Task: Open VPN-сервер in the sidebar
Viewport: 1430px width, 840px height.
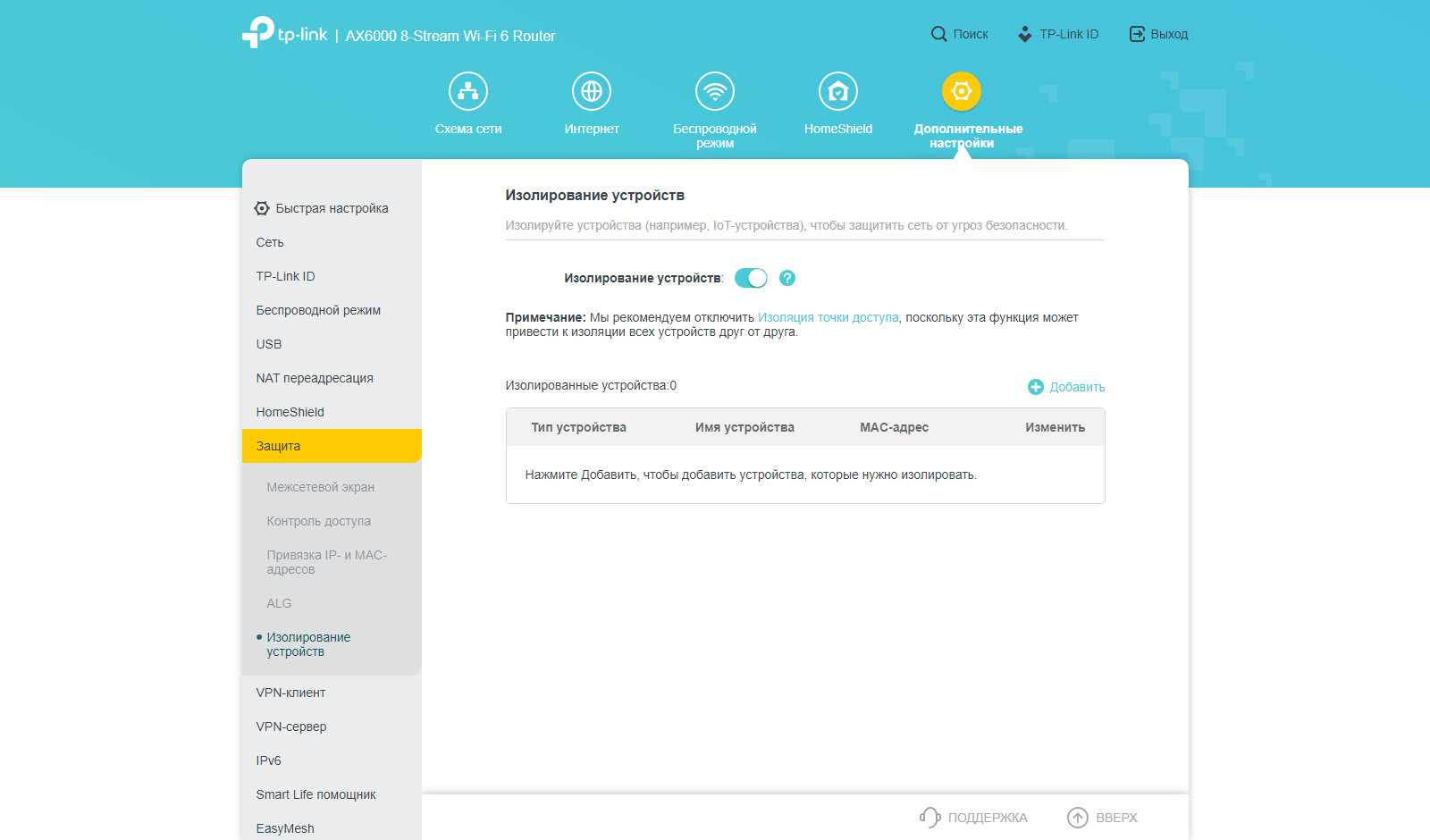Action: pyautogui.click(x=332, y=727)
